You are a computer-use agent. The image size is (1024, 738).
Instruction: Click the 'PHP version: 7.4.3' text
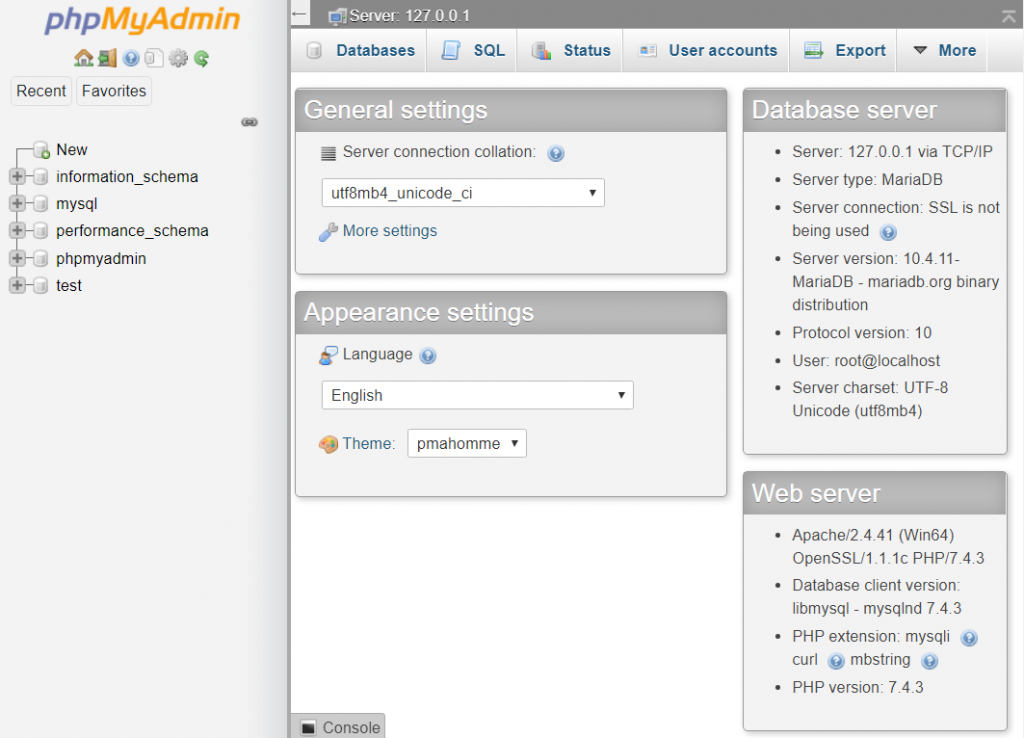[858, 688]
